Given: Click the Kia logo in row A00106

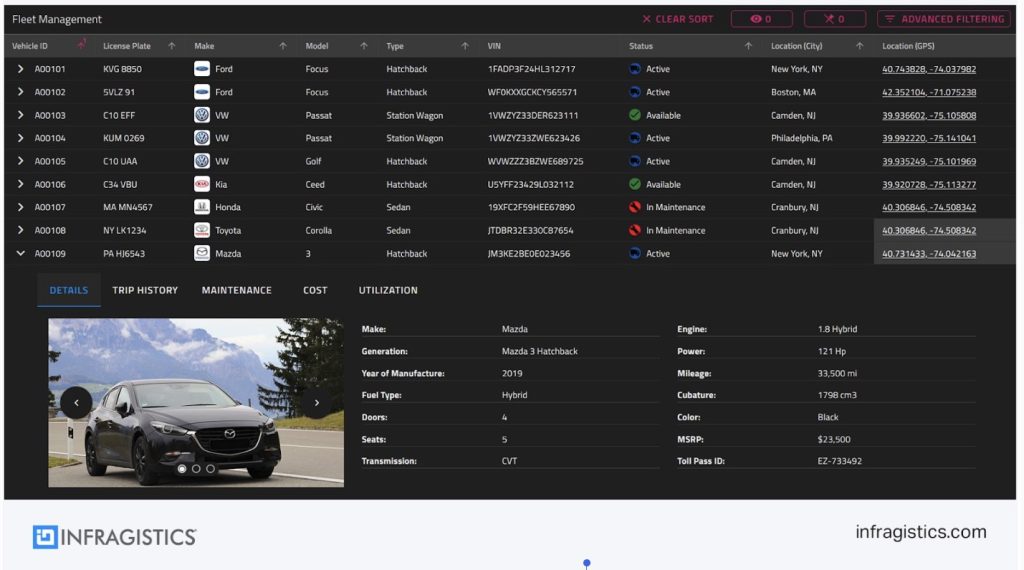Looking at the screenshot, I should pyautogui.click(x=202, y=184).
